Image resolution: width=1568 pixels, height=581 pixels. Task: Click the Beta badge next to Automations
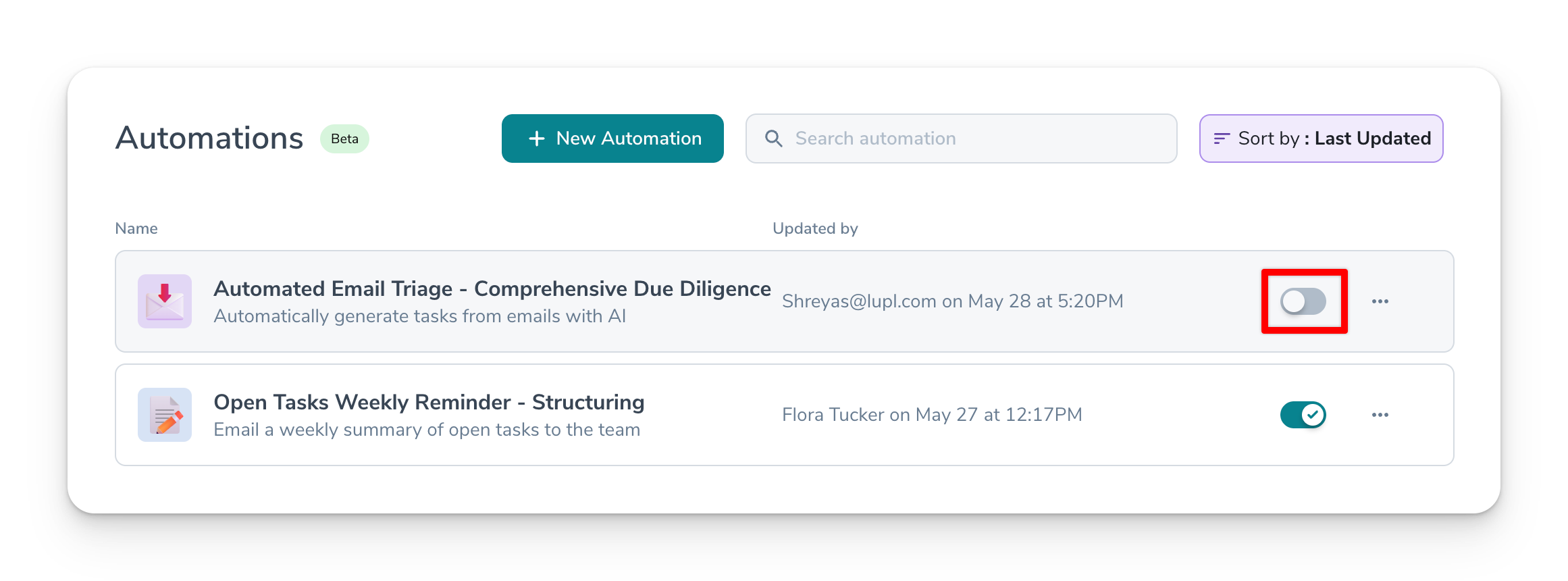click(x=344, y=138)
